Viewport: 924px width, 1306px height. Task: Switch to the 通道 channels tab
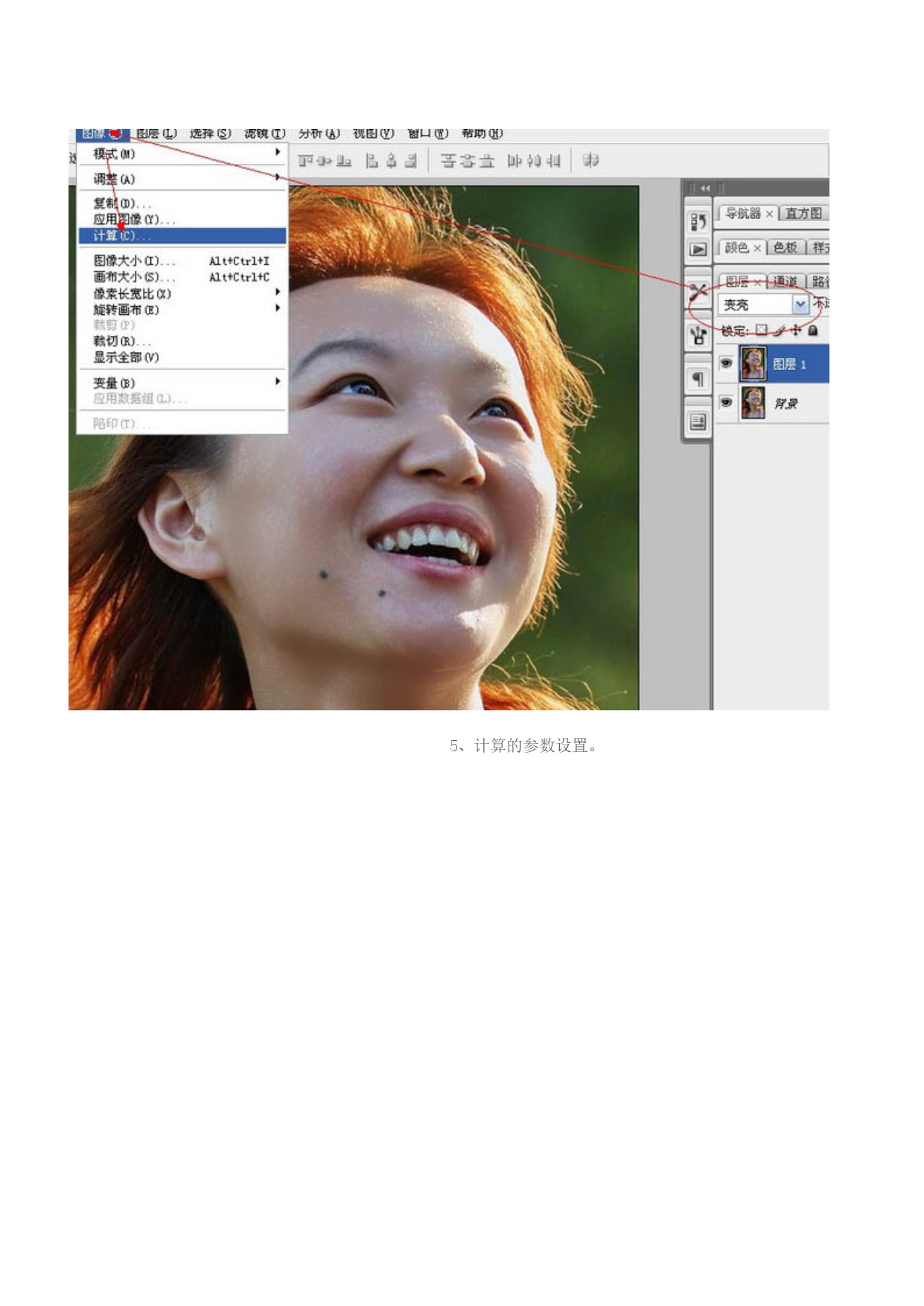[x=785, y=281]
